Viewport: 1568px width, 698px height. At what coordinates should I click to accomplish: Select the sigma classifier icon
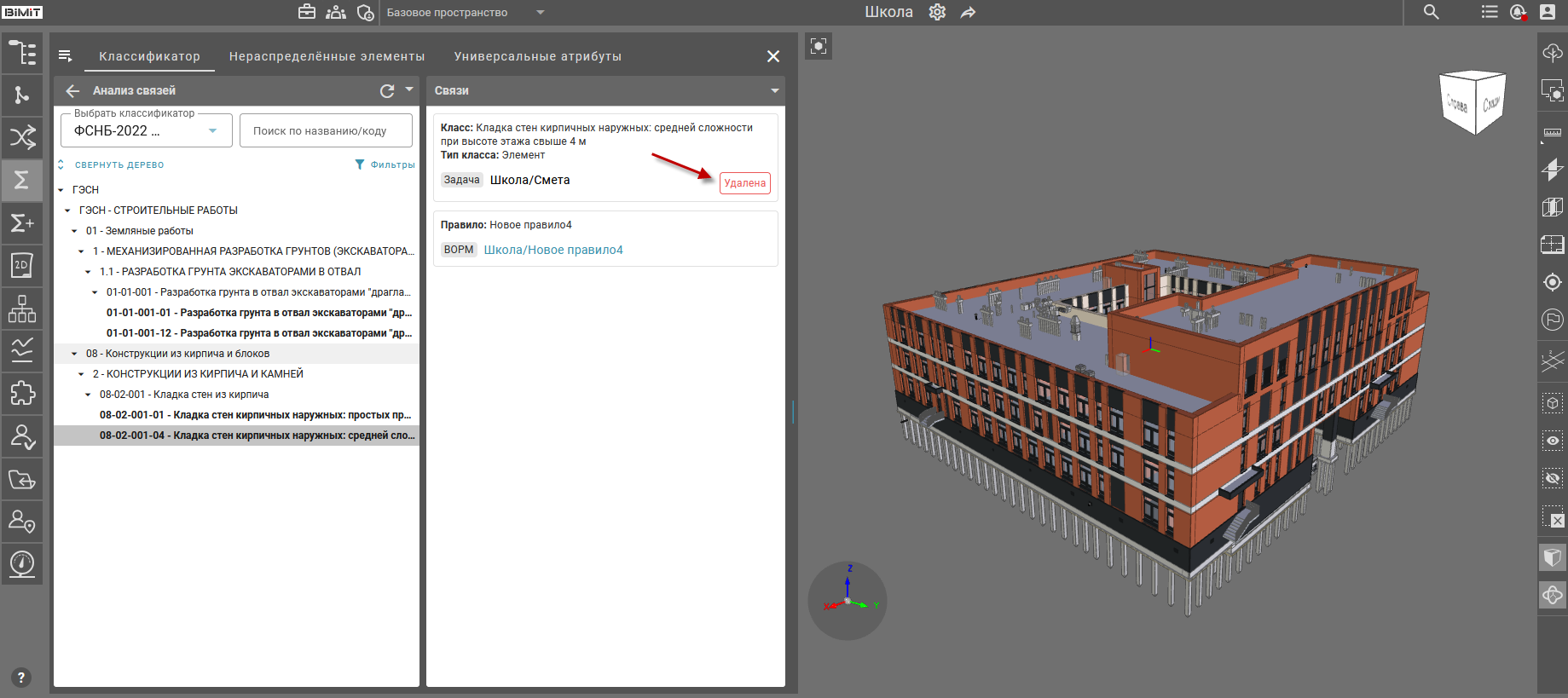[22, 180]
